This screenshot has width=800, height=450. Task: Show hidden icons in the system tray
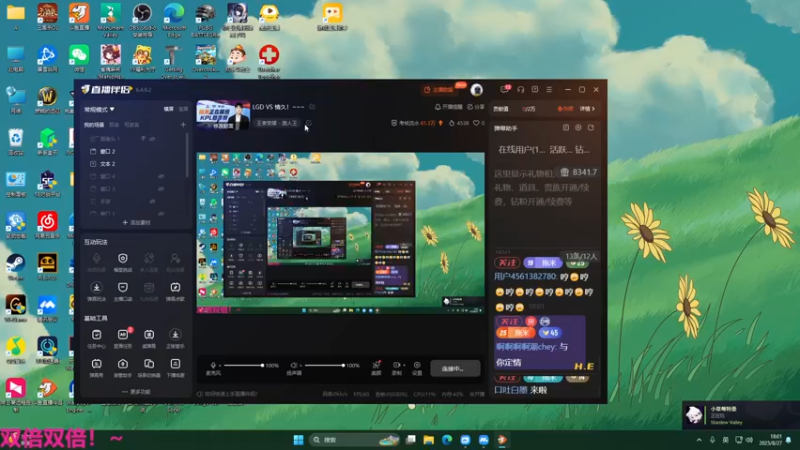(699, 440)
